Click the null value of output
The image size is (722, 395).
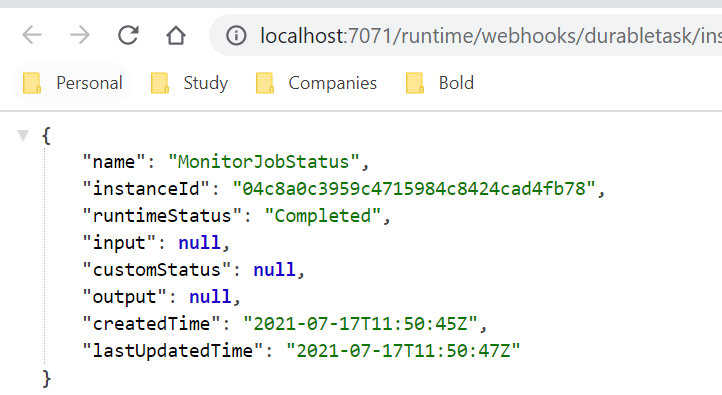click(210, 297)
